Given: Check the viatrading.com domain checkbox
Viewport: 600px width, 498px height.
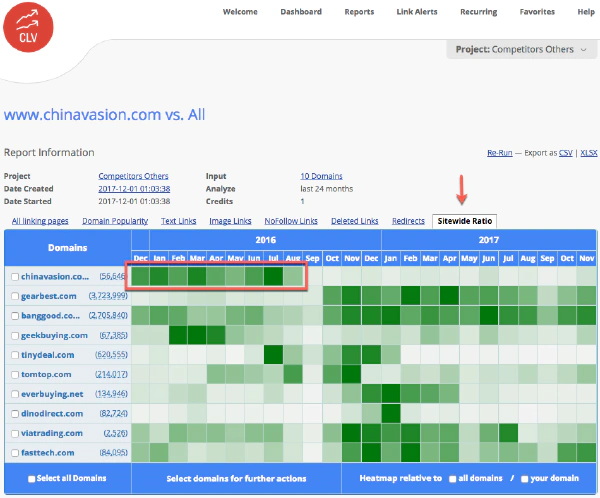Looking at the screenshot, I should coord(15,433).
